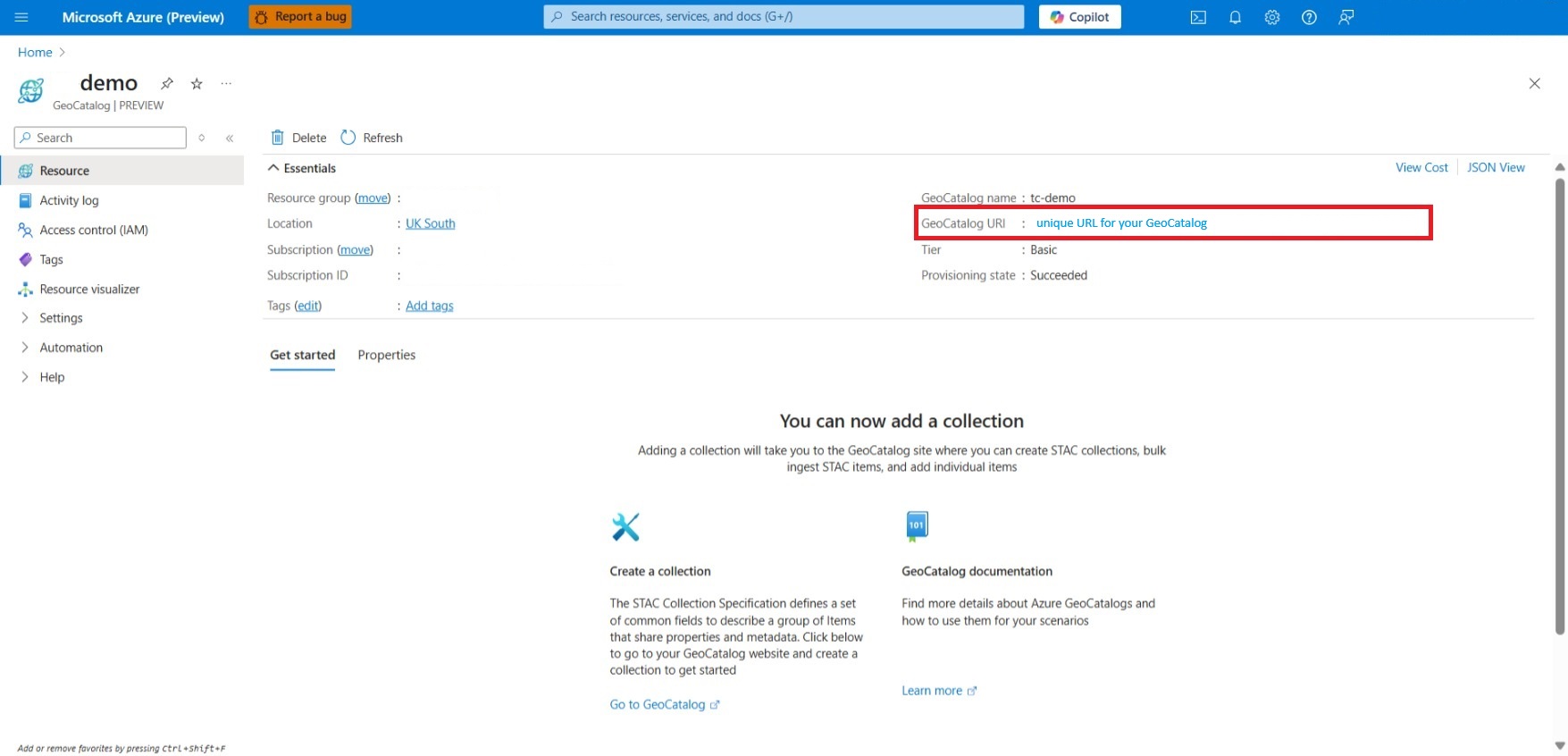Screen dimensions: 1568x756
Task: Click View Cost link
Action: pyautogui.click(x=1421, y=168)
